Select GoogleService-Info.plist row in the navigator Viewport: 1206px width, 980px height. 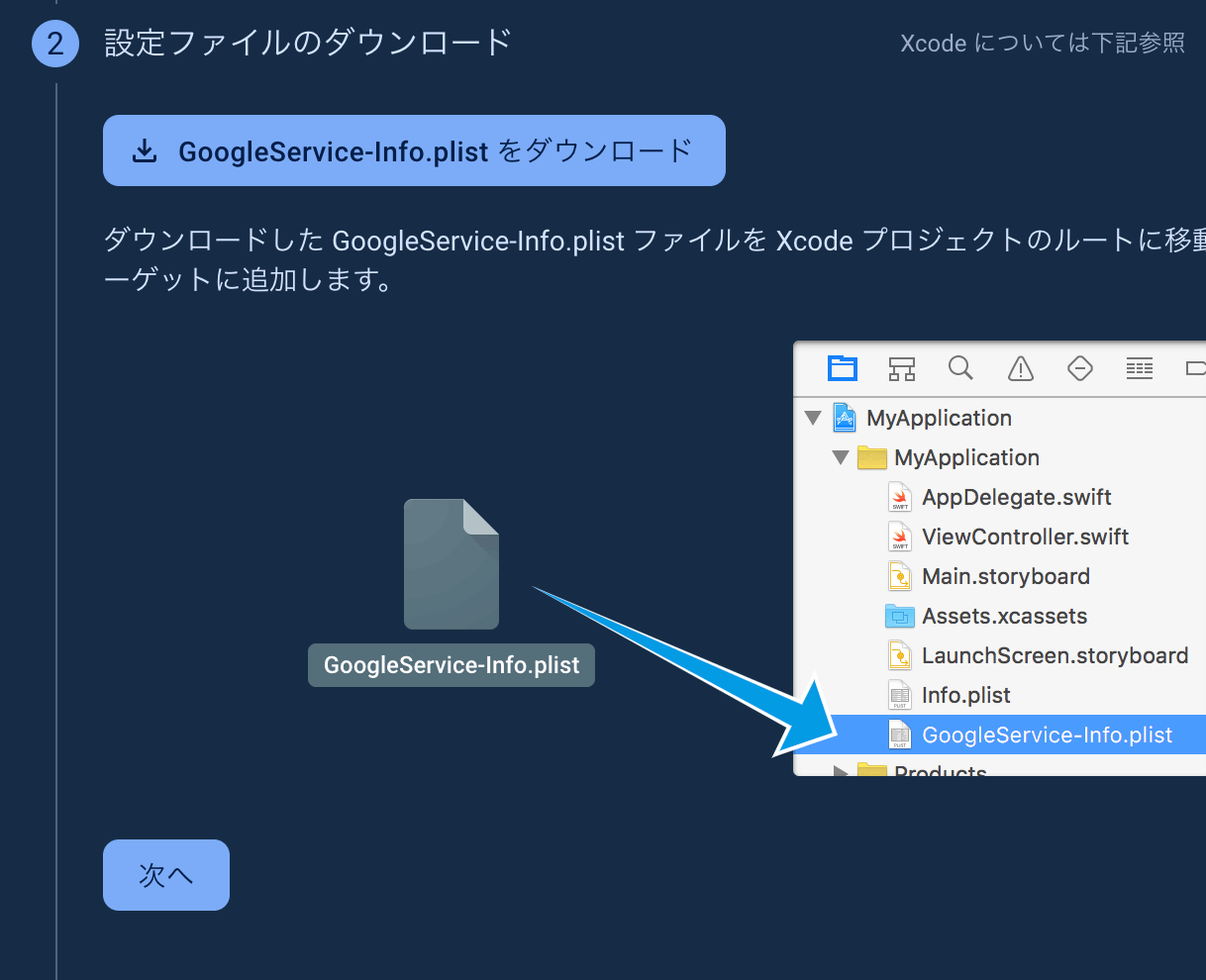1000,735
